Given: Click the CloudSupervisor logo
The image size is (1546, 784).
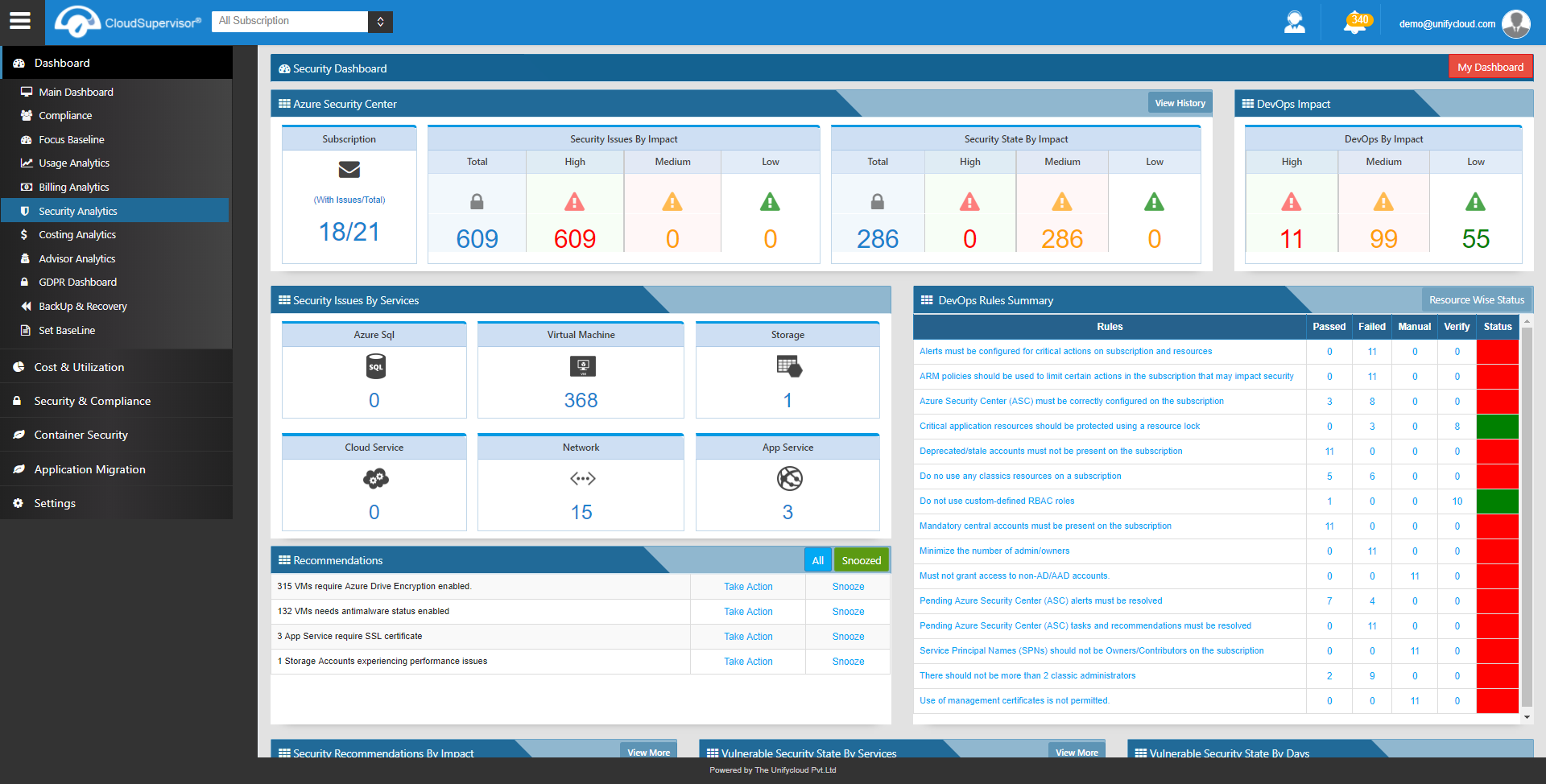Looking at the screenshot, I should click(x=127, y=22).
